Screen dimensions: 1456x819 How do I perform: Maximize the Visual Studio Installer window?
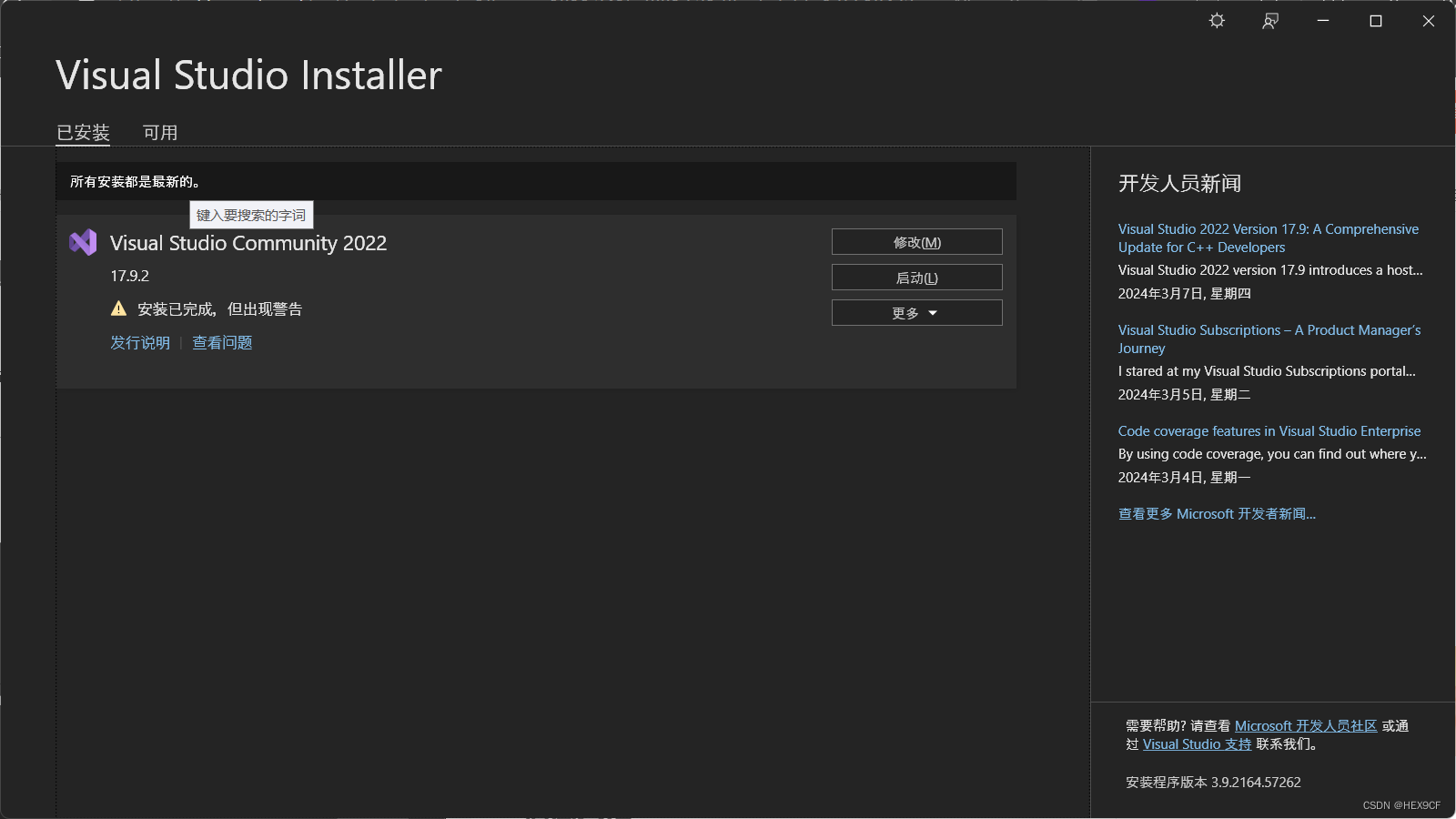[x=1376, y=21]
